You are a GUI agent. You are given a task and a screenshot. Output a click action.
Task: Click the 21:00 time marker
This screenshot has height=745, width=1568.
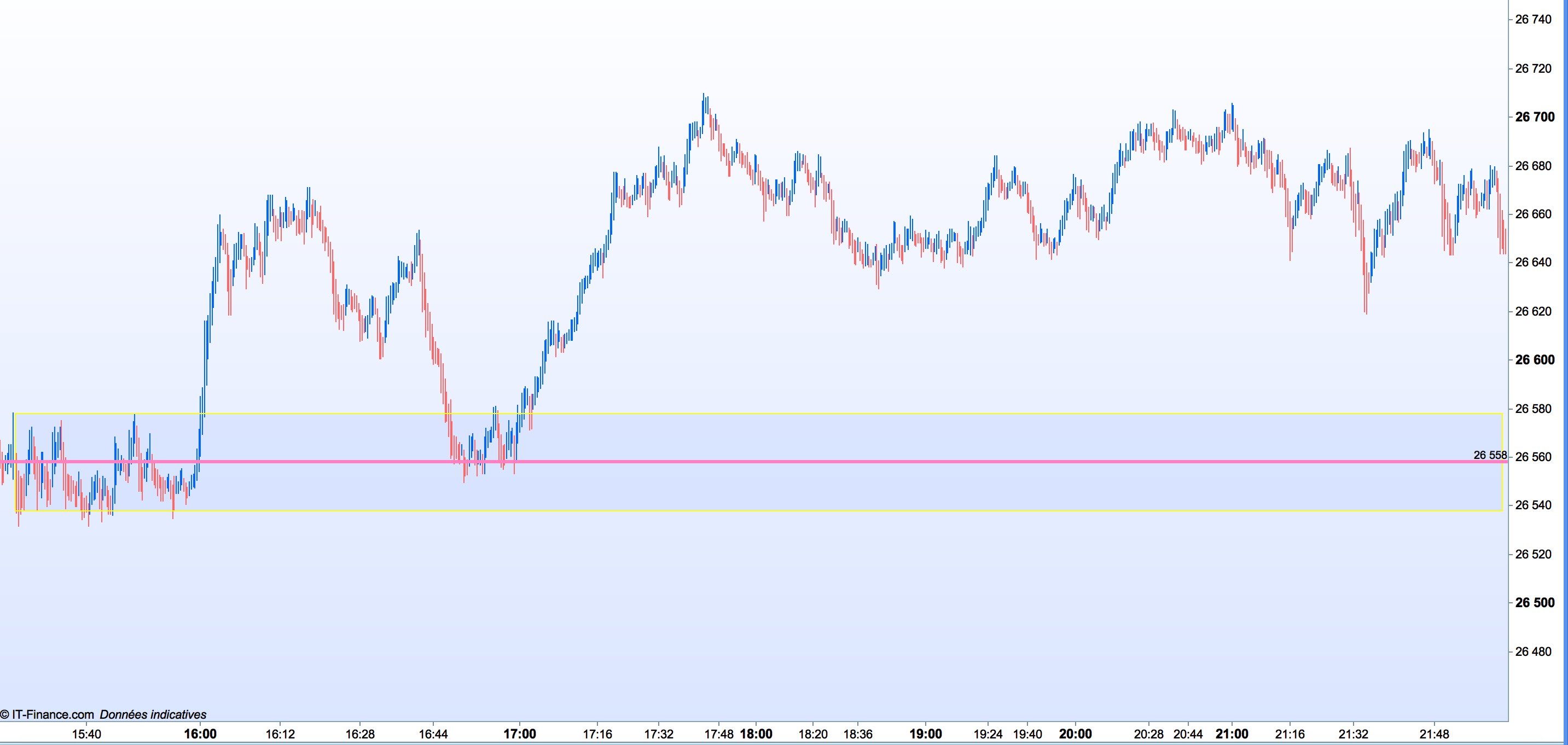point(1232,734)
